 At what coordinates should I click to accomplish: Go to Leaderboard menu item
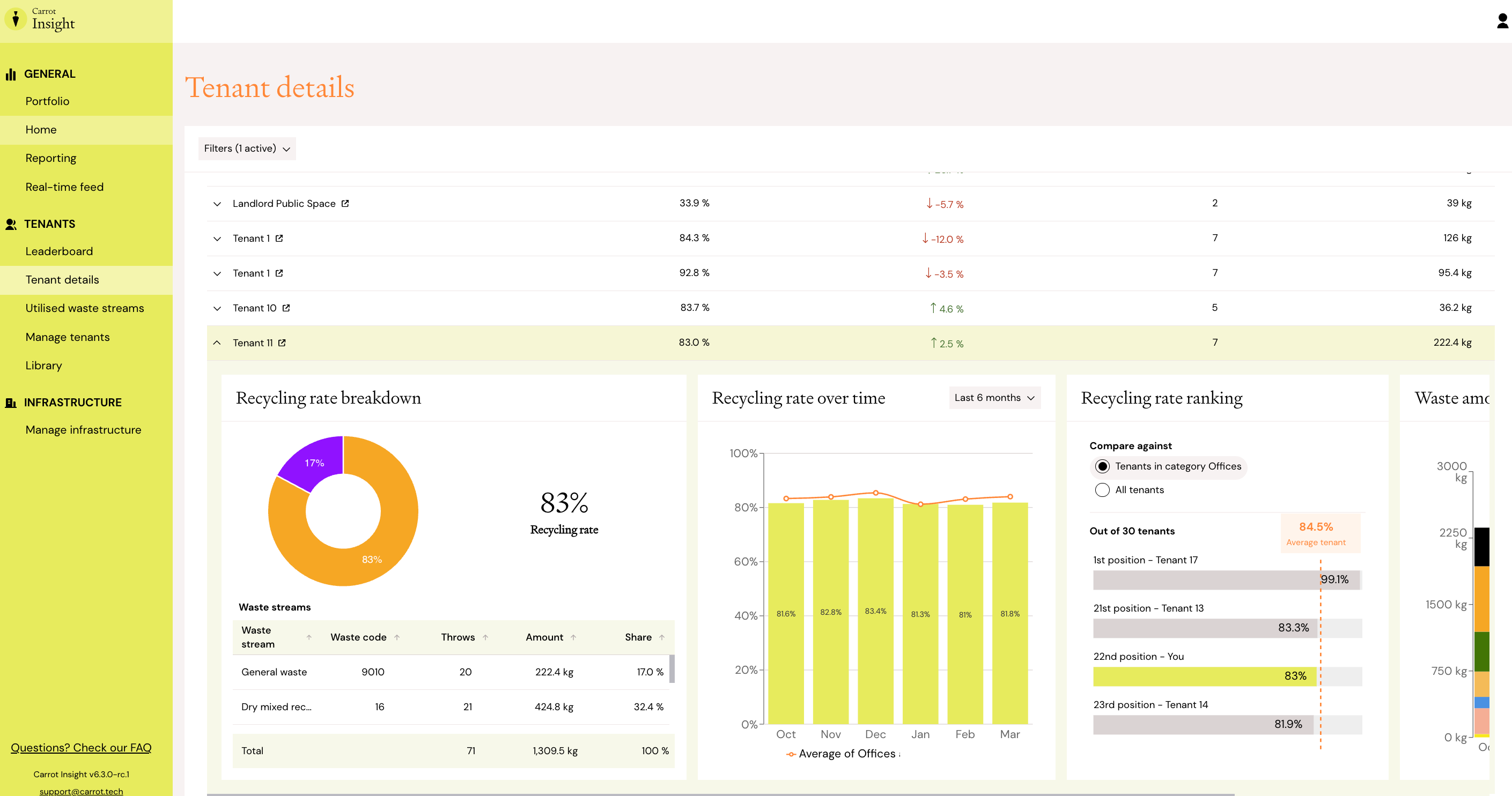coord(60,251)
